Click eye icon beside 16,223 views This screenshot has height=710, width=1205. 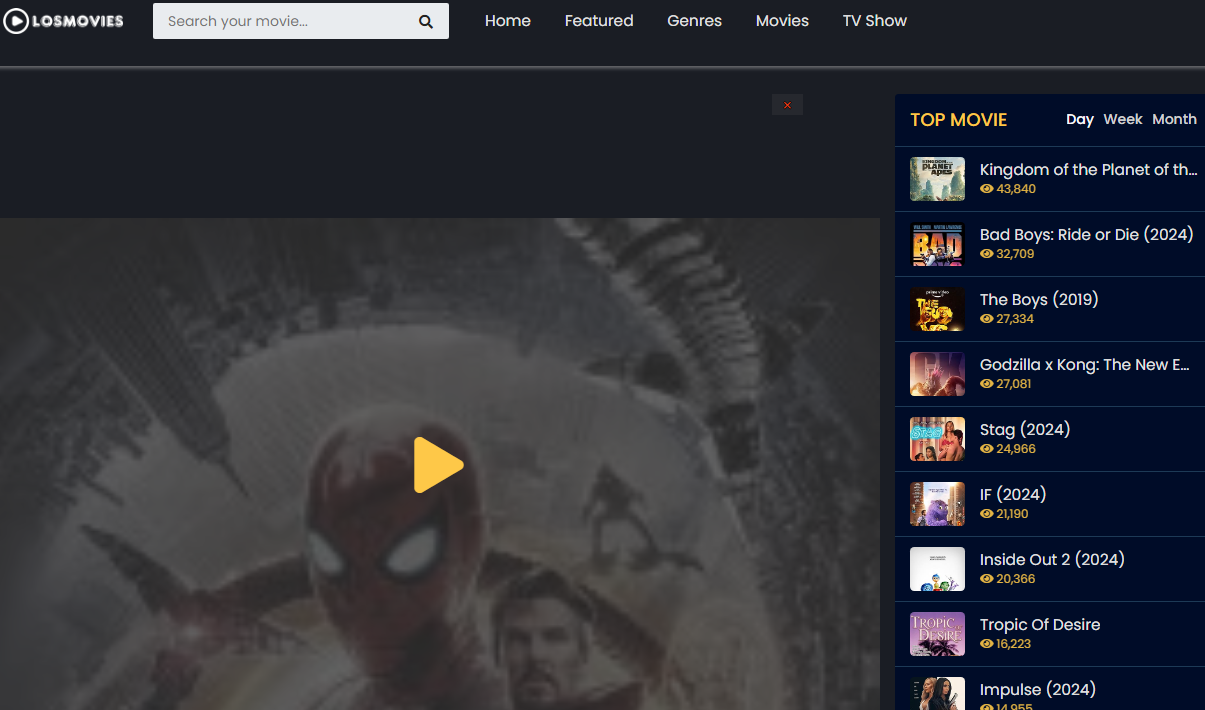point(987,644)
